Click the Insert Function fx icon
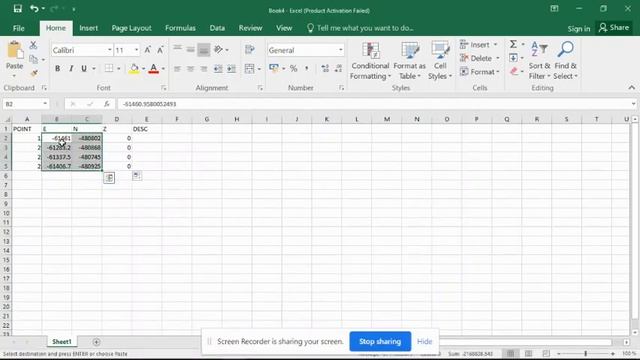The width and height of the screenshot is (640, 360). click(107, 104)
